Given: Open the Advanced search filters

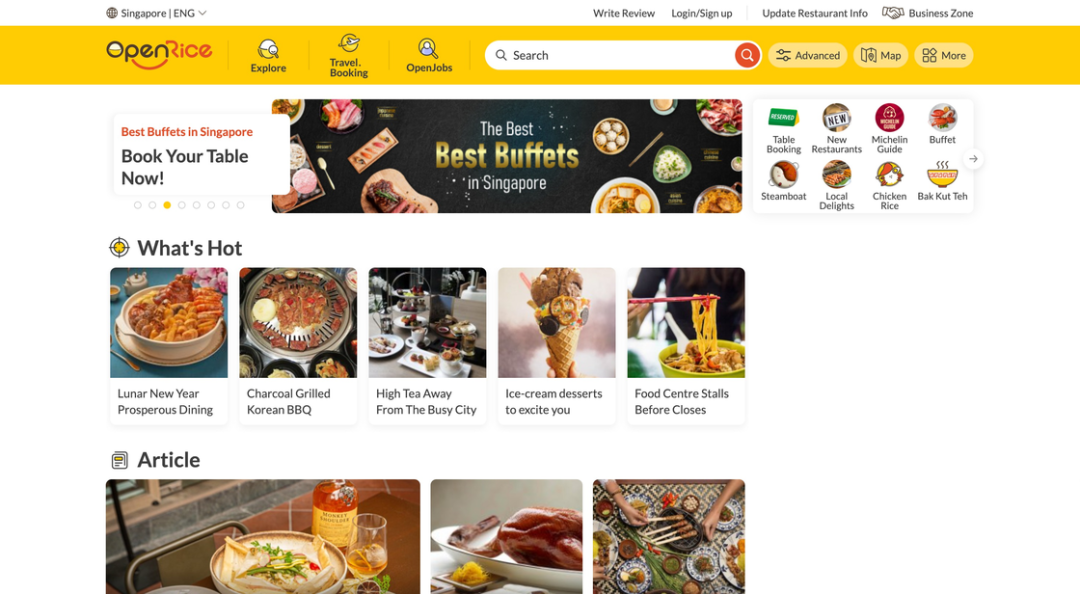Looking at the screenshot, I should [x=808, y=55].
